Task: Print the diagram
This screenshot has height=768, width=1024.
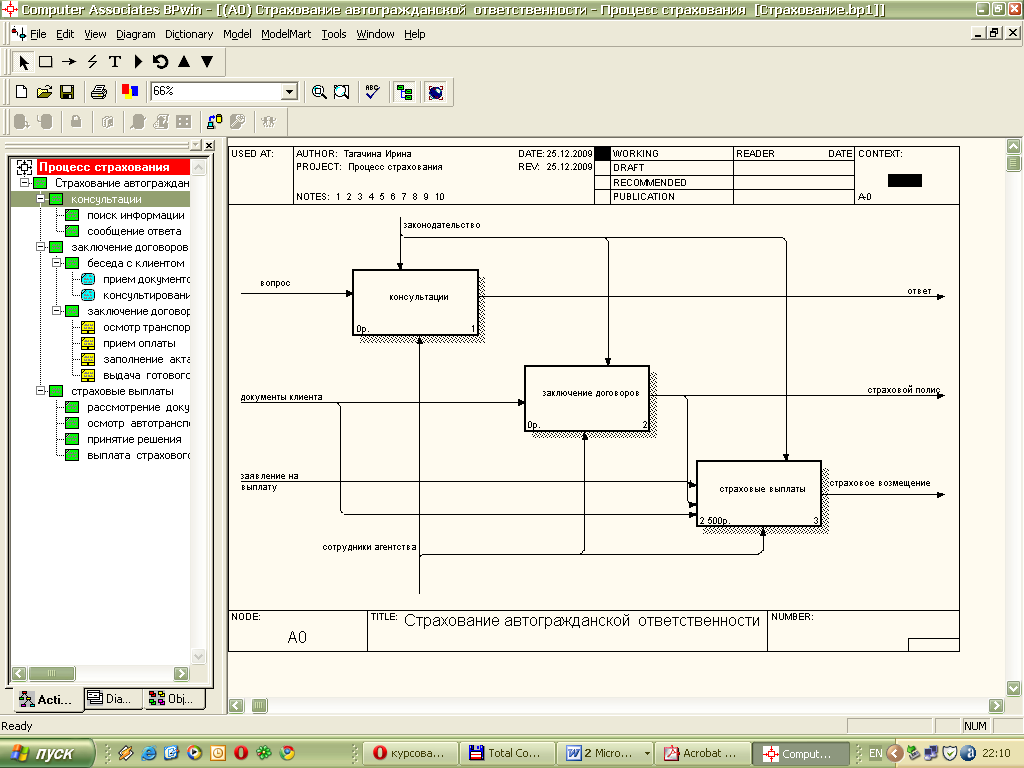Action: pyautogui.click(x=99, y=92)
